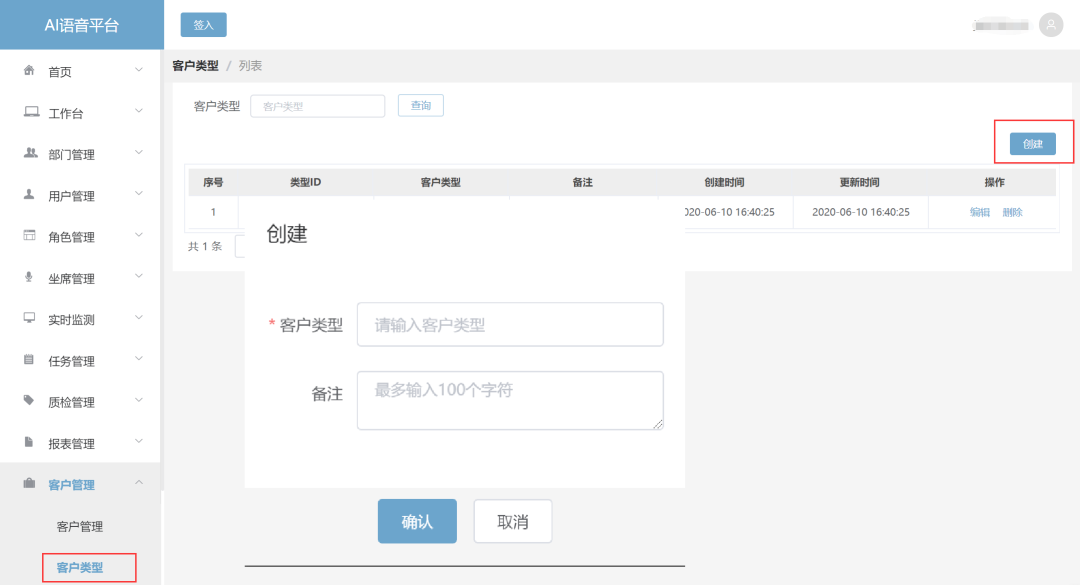Expand the 任务管理 menu chevron
The width and height of the screenshot is (1080, 585).
point(139,358)
